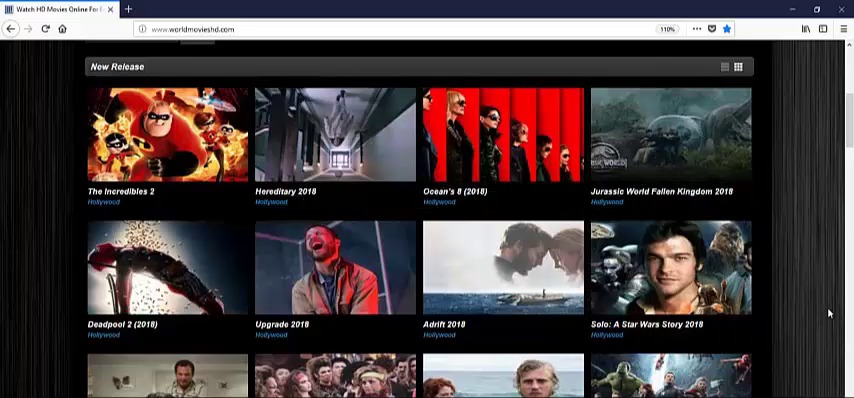854x398 pixels.
Task: Open the Hereditary 2018 thumbnail
Action: [x=336, y=134]
